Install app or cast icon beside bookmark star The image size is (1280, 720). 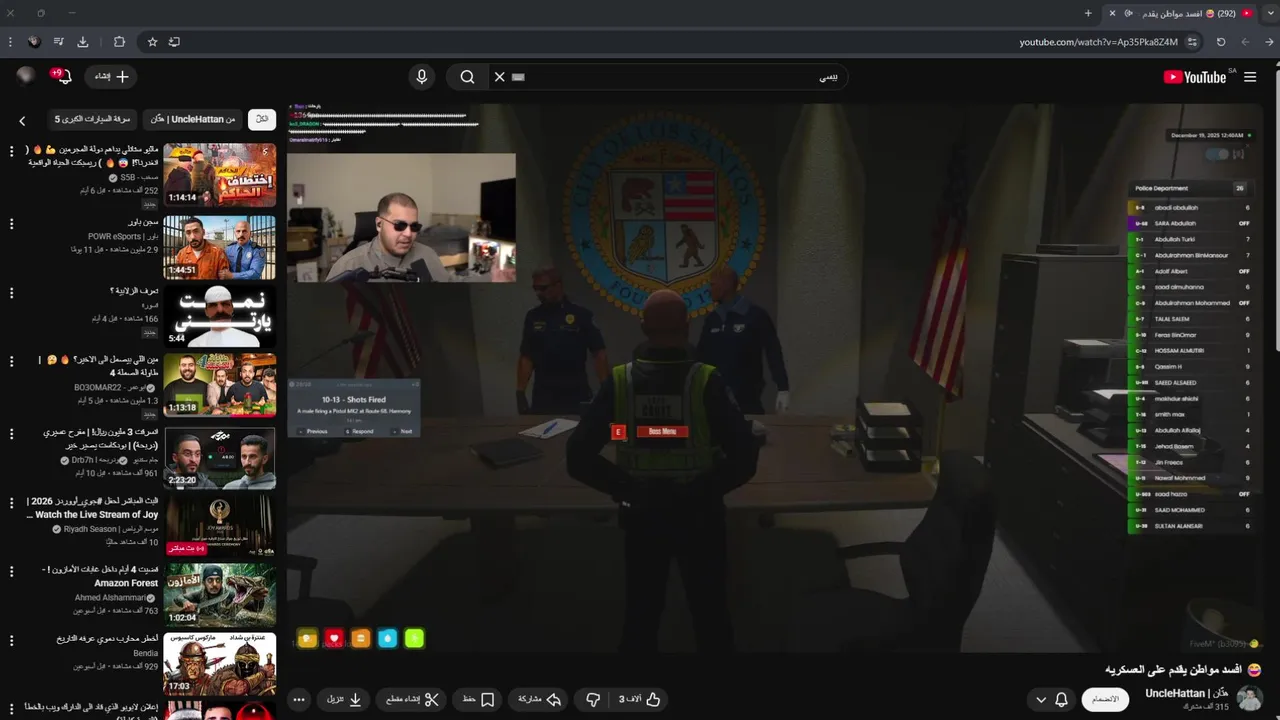click(175, 42)
